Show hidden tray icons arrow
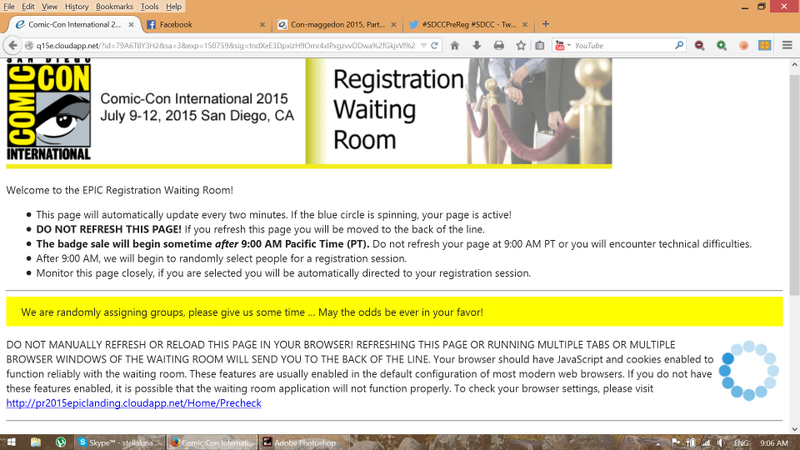Viewport: 800px width, 450px height. 659,443
